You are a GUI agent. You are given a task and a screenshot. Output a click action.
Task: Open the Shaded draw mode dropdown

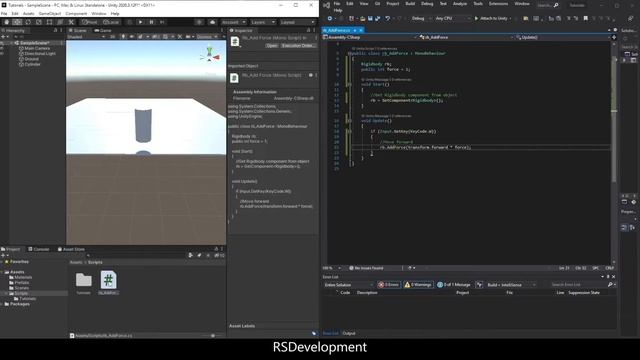(86, 37)
